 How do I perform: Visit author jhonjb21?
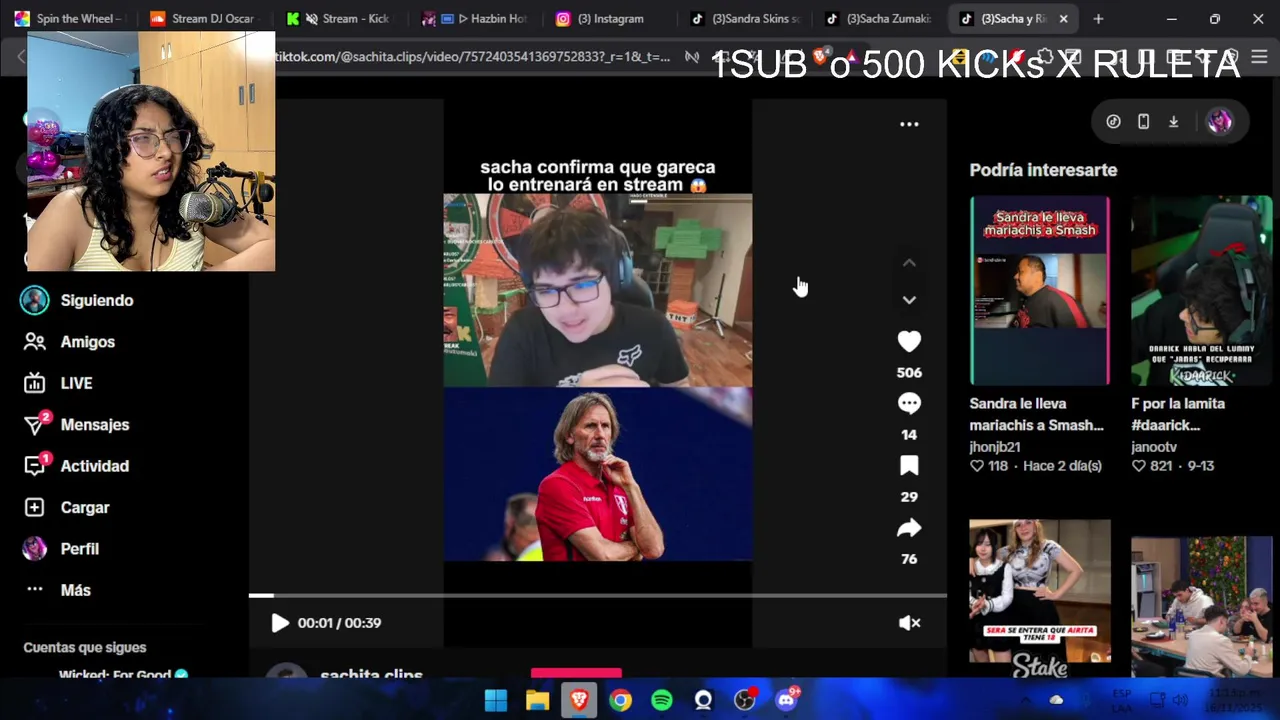pos(994,447)
